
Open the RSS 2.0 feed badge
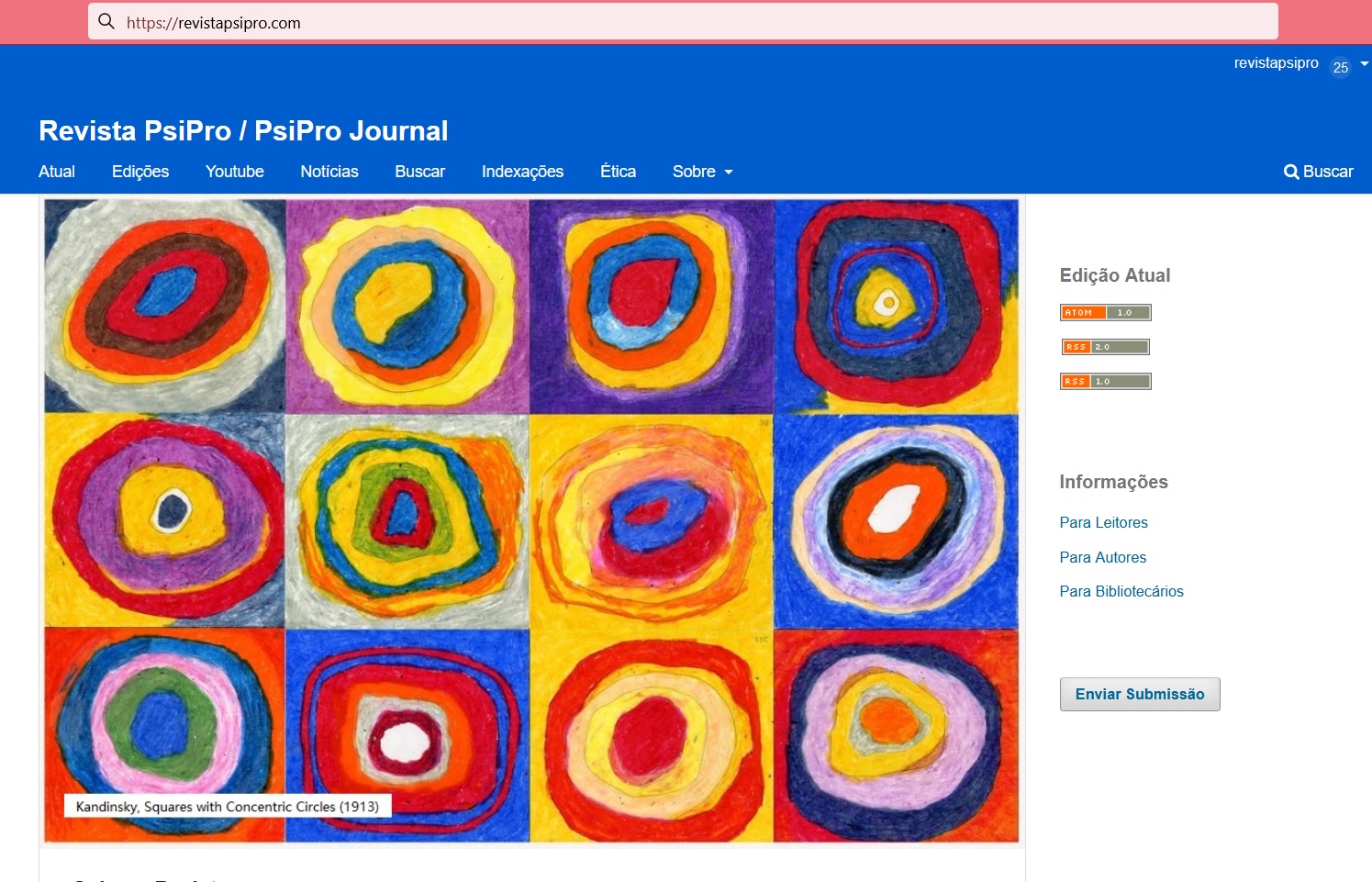[x=1105, y=347]
